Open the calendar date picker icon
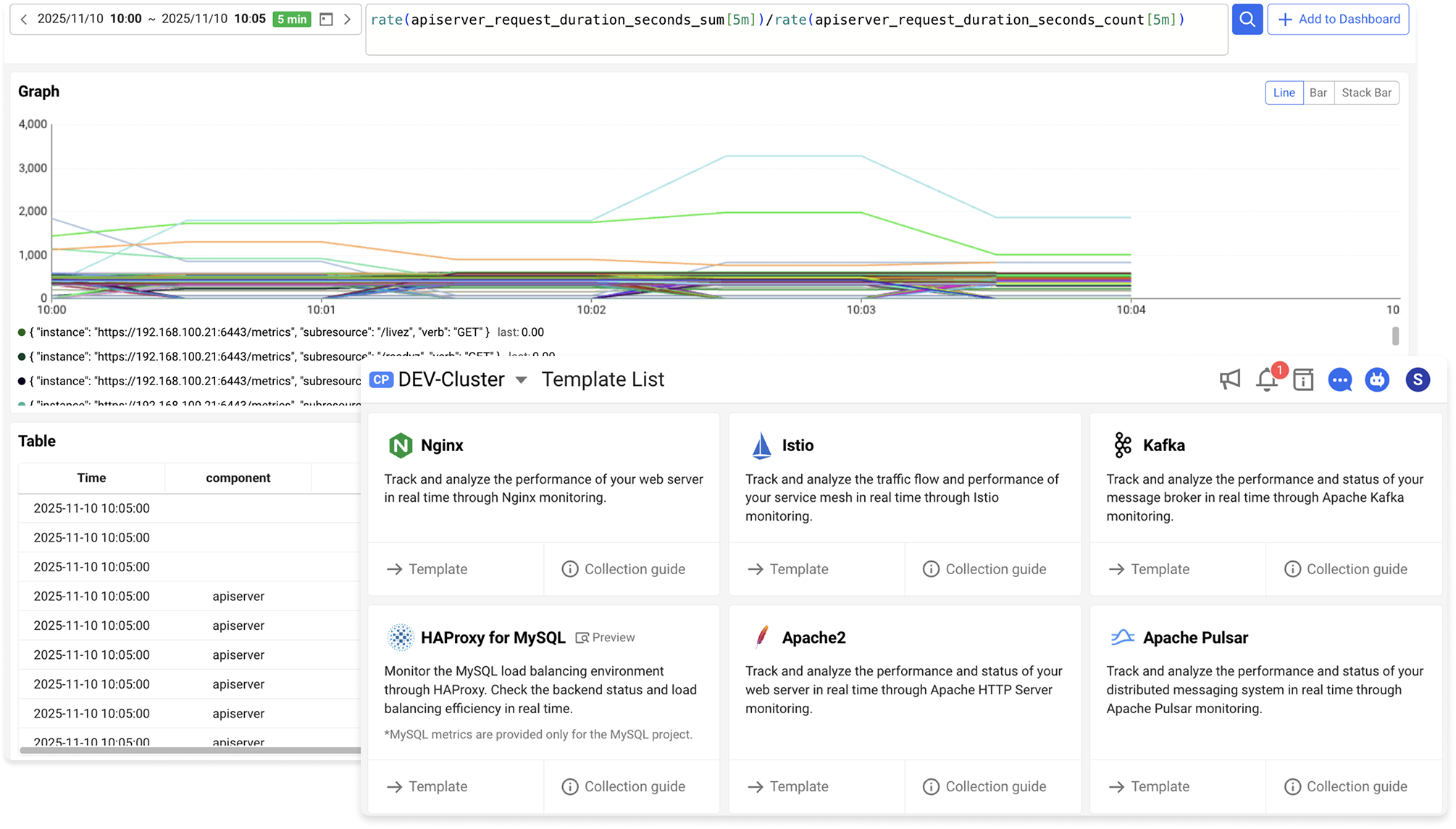The width and height of the screenshot is (1456, 829). [x=326, y=20]
